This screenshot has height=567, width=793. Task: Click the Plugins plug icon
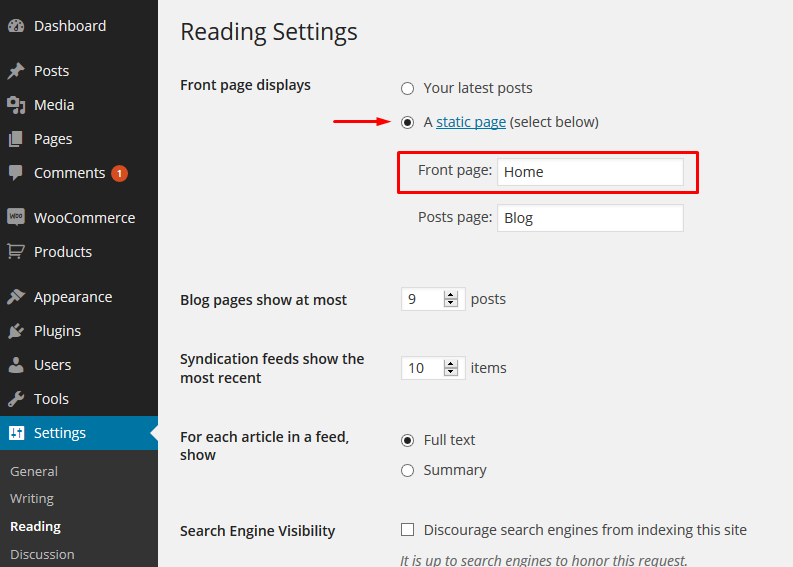coord(16,331)
